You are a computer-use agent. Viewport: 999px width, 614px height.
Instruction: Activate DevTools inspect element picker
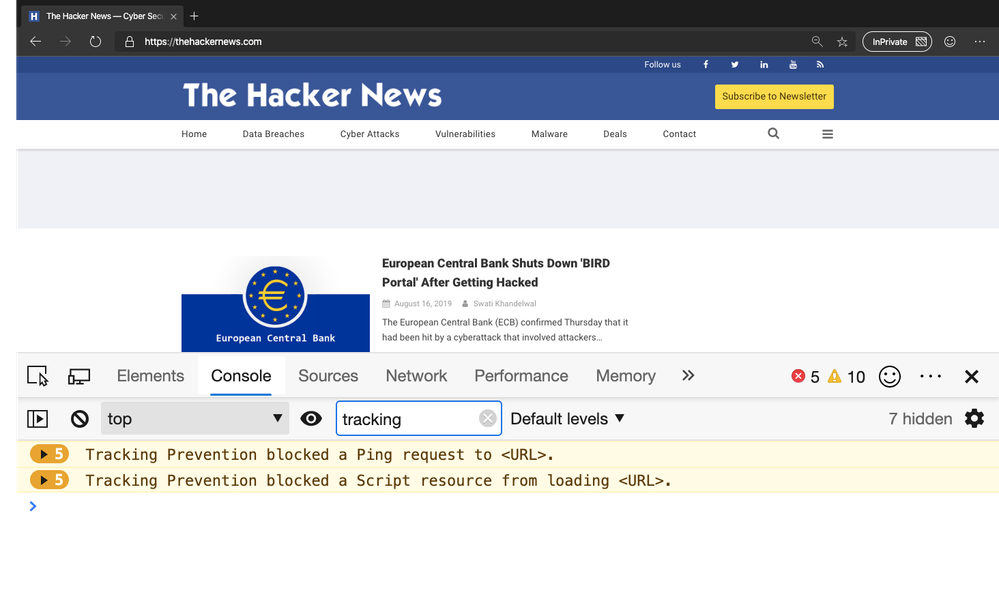38,376
